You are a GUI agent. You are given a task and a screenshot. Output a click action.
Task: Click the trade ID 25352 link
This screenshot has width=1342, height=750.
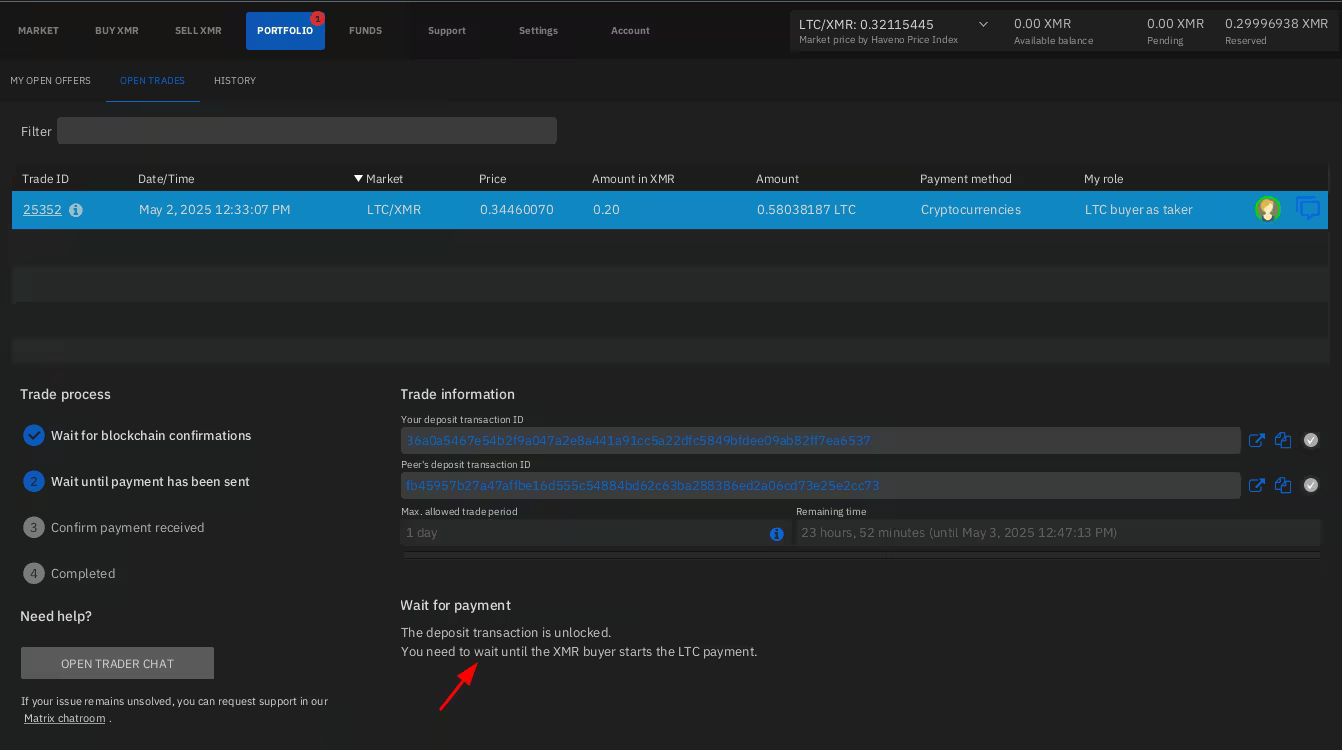point(42,210)
